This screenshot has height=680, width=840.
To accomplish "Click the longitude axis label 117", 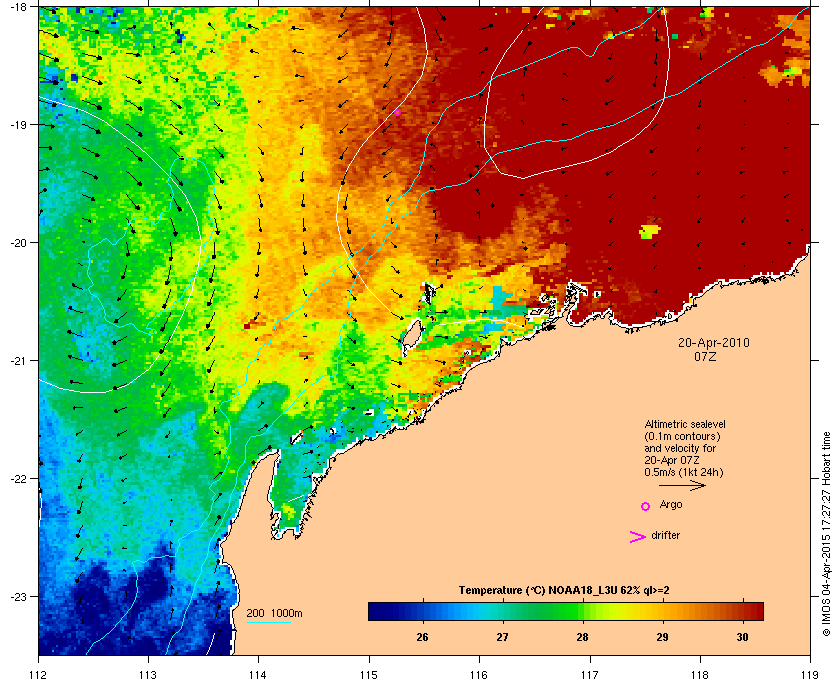I will coord(590,674).
